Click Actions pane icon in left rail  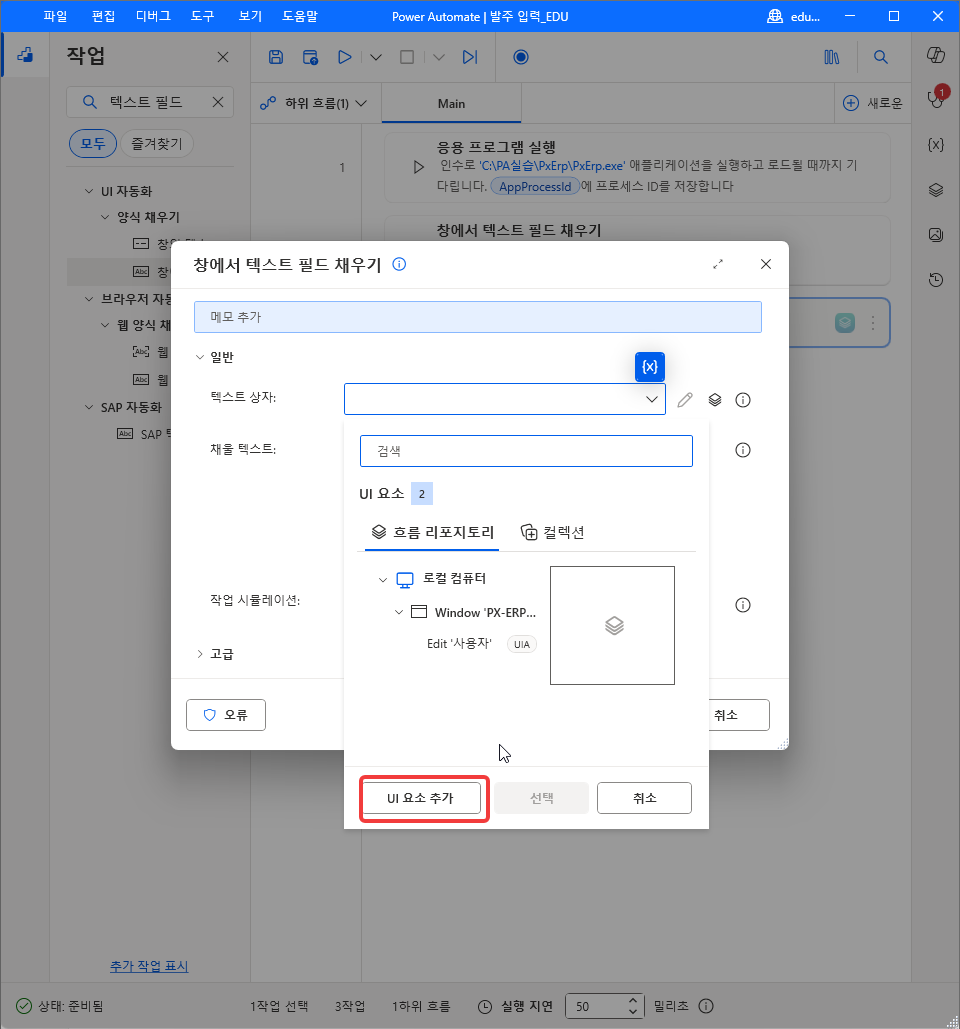[x=25, y=55]
